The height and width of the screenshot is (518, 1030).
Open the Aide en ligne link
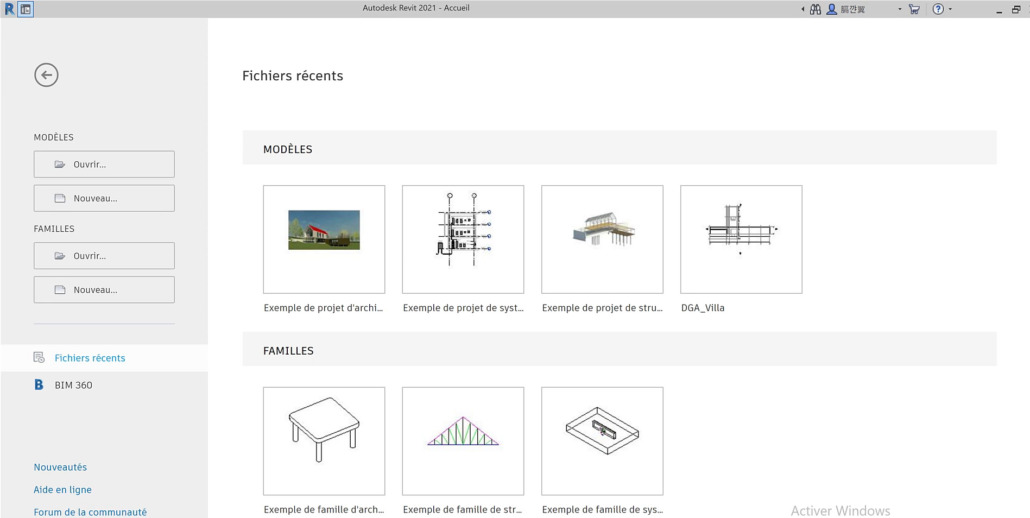[62, 490]
